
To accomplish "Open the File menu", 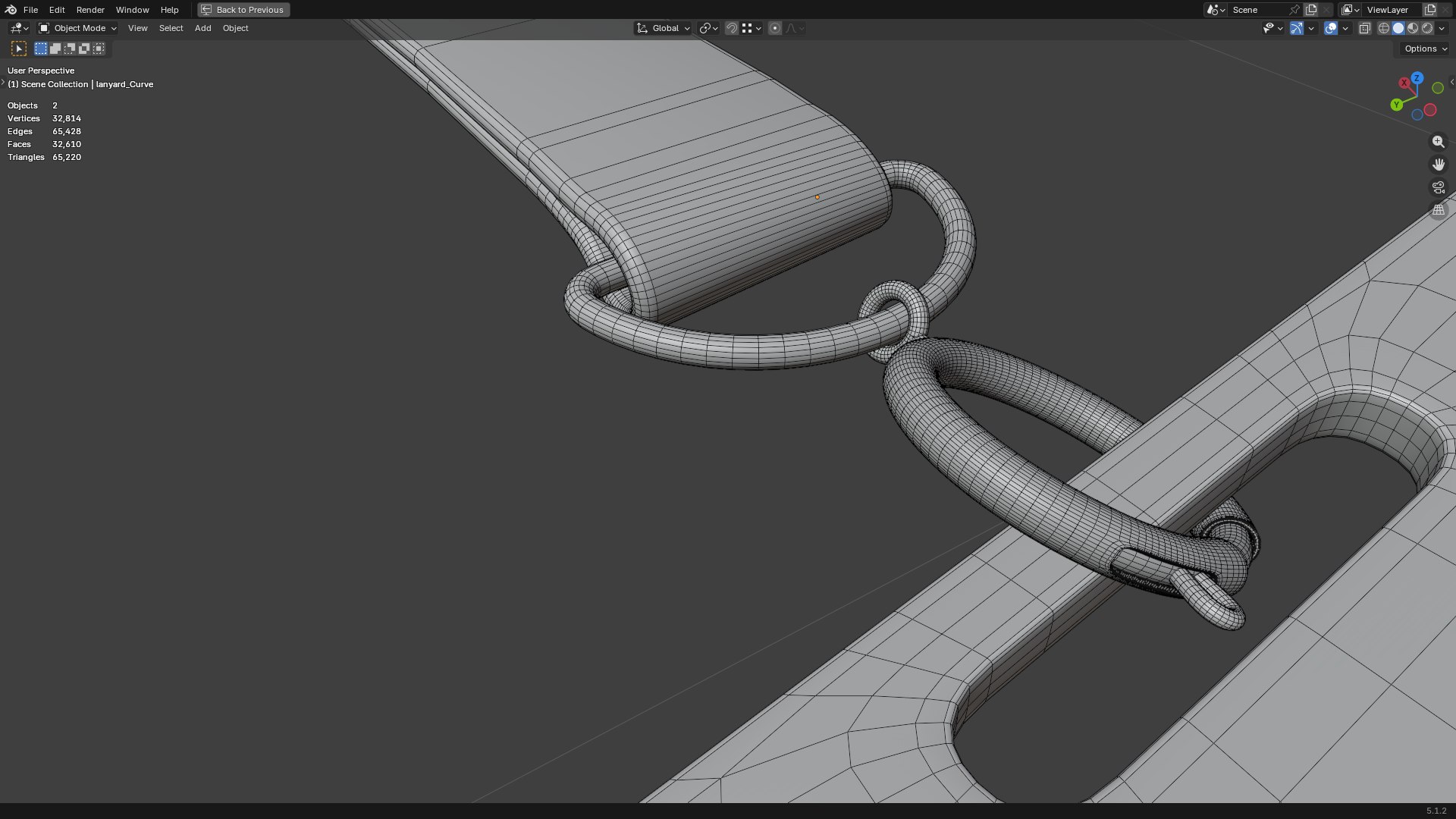I will click(30, 10).
